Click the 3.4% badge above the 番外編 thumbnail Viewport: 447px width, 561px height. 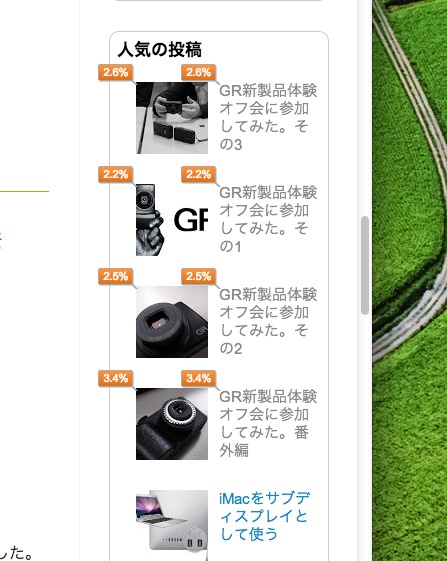tap(115, 379)
